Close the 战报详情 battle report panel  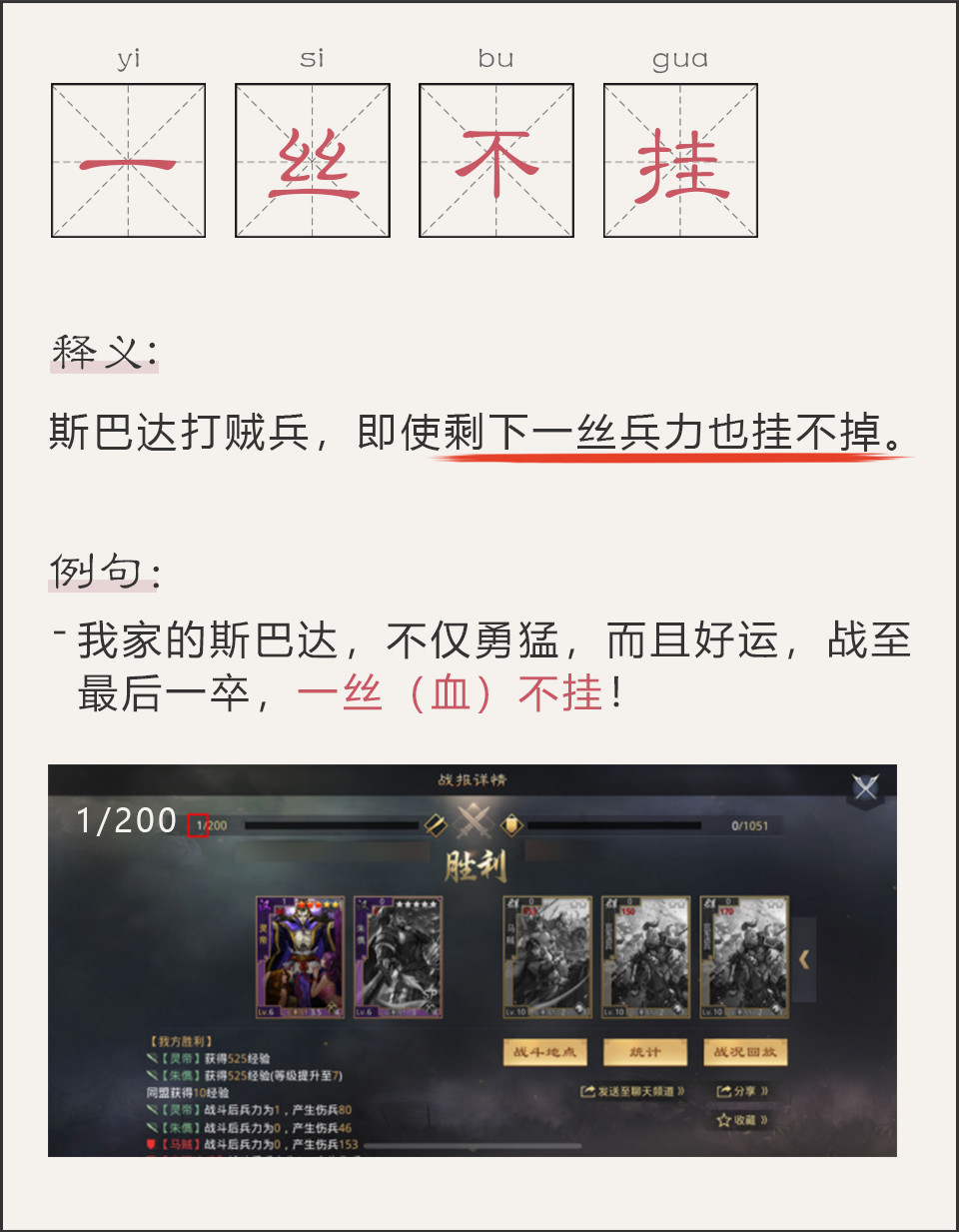point(866,787)
